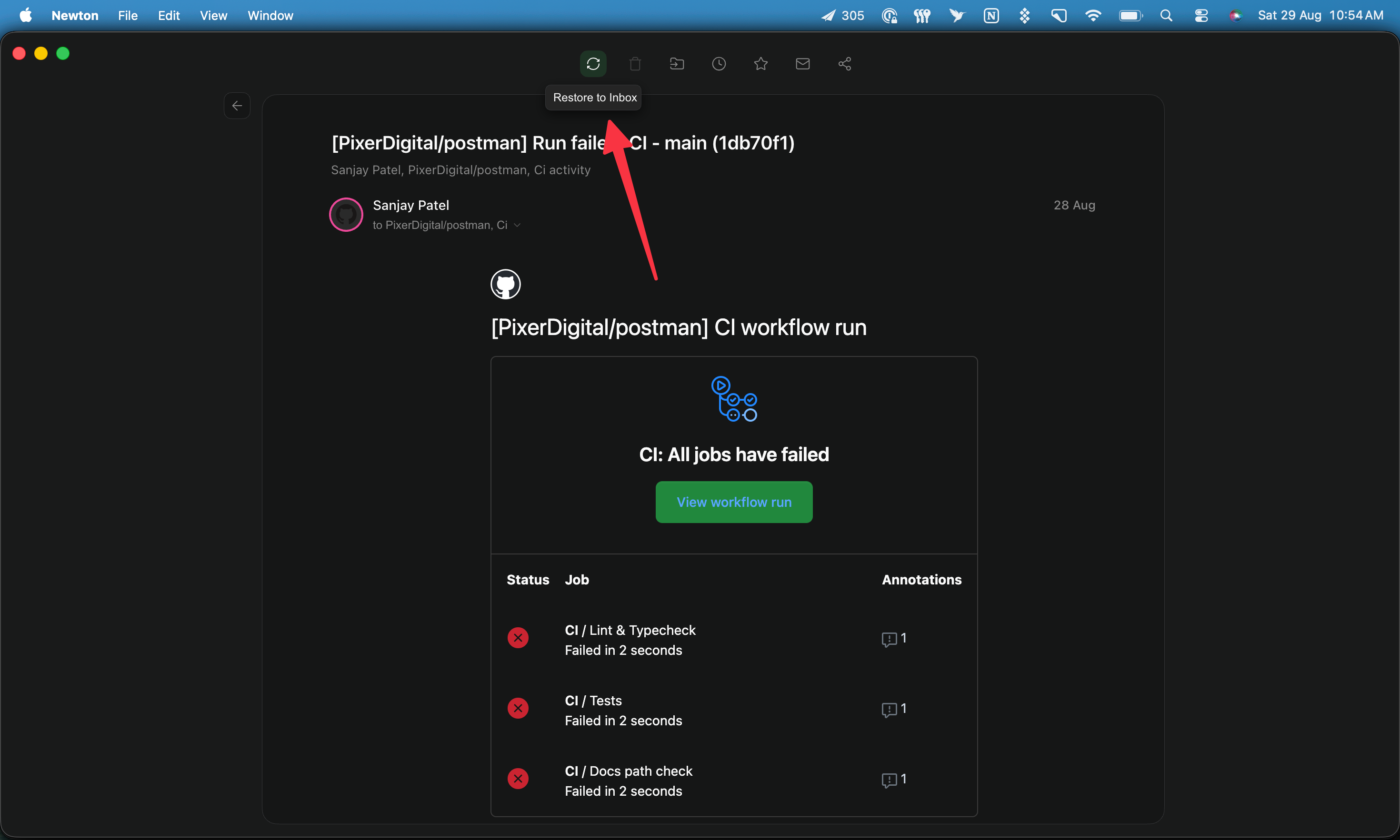Image resolution: width=1400 pixels, height=840 pixels.
Task: Click the paper plane 305 menu bar icon
Action: (842, 15)
